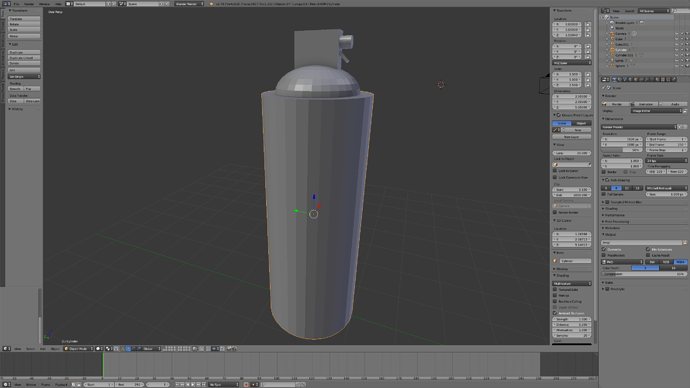Open the Help menu
The image size is (690, 388).
pyautogui.click(x=58, y=4)
